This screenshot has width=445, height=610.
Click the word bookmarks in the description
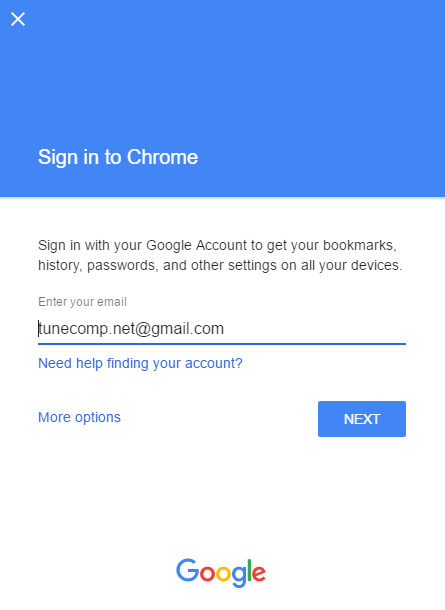tap(360, 245)
